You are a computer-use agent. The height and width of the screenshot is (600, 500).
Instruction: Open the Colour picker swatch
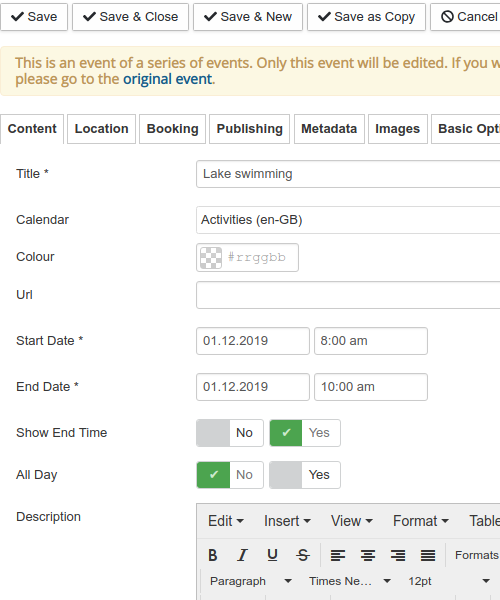click(211, 258)
